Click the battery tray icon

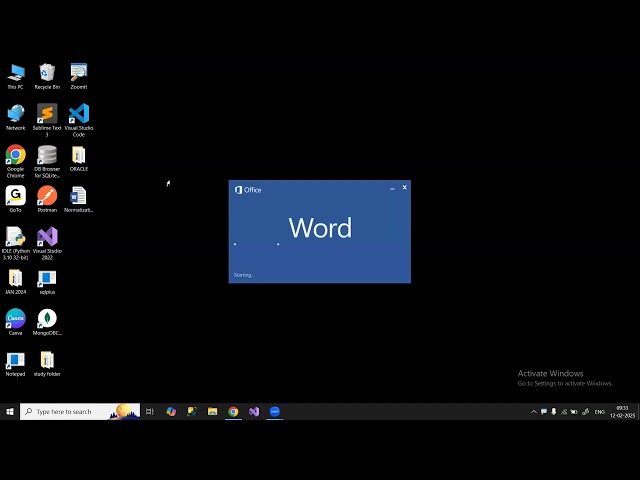click(x=574, y=412)
